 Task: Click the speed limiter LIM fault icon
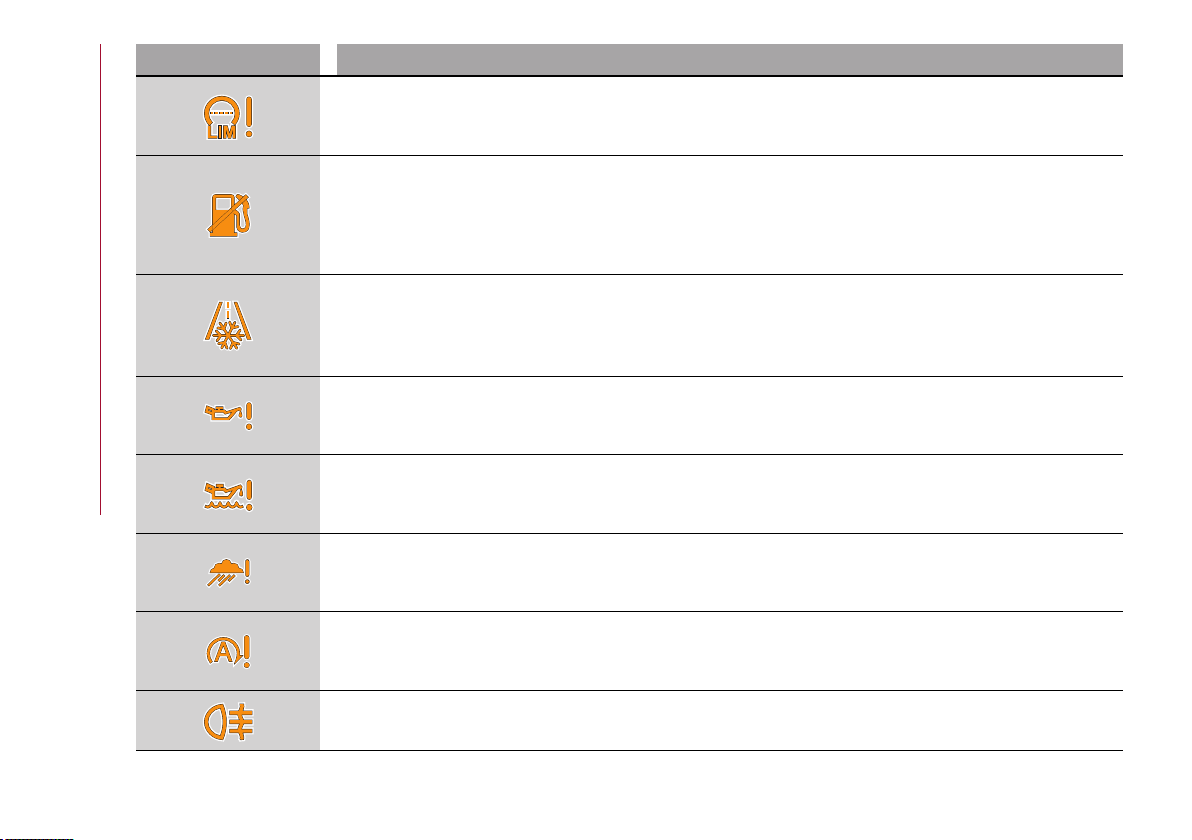[228, 119]
